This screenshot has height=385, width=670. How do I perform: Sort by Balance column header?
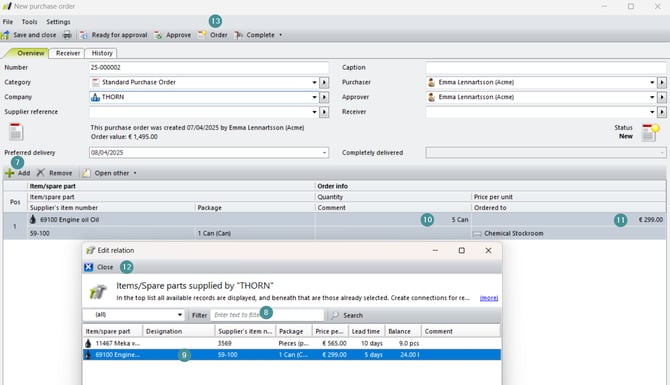tap(403, 331)
